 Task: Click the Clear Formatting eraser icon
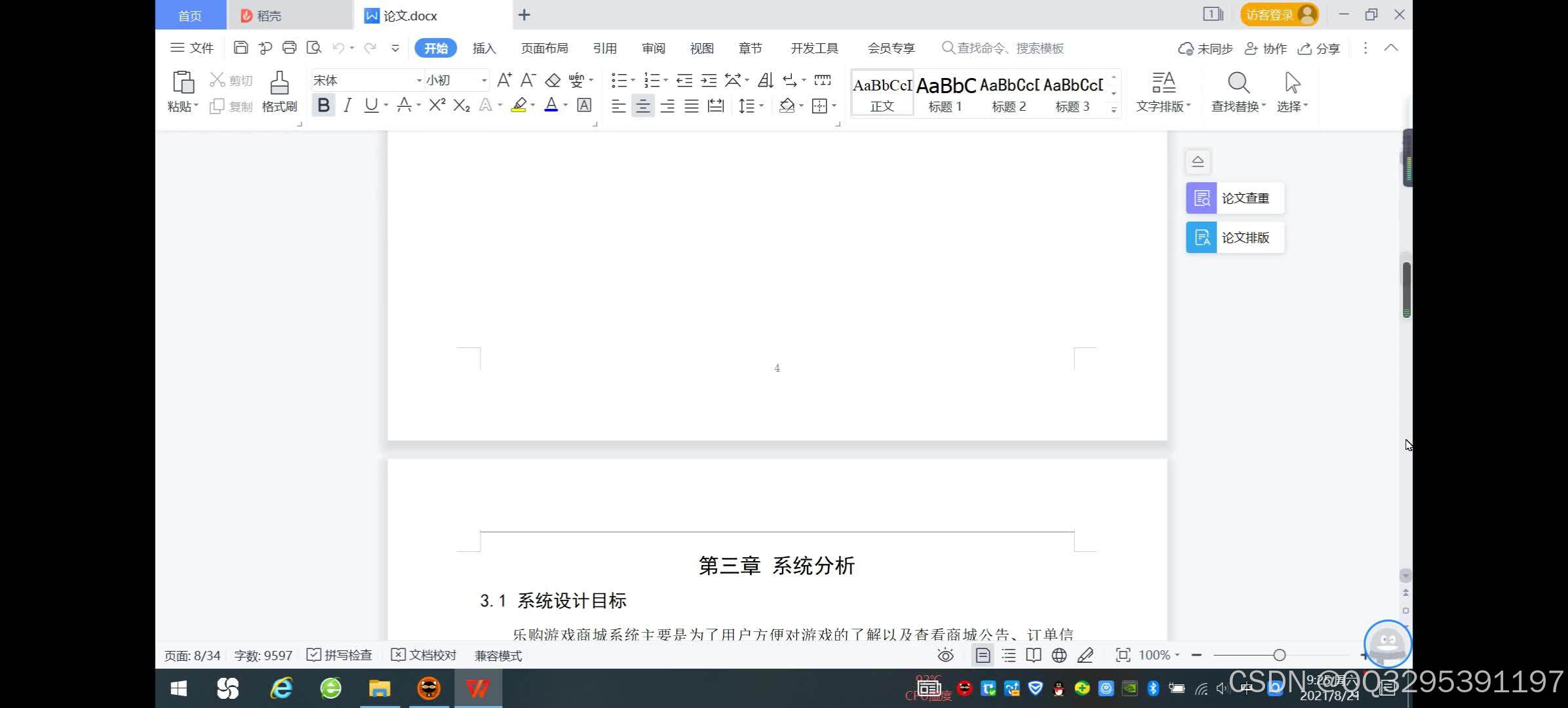click(553, 80)
